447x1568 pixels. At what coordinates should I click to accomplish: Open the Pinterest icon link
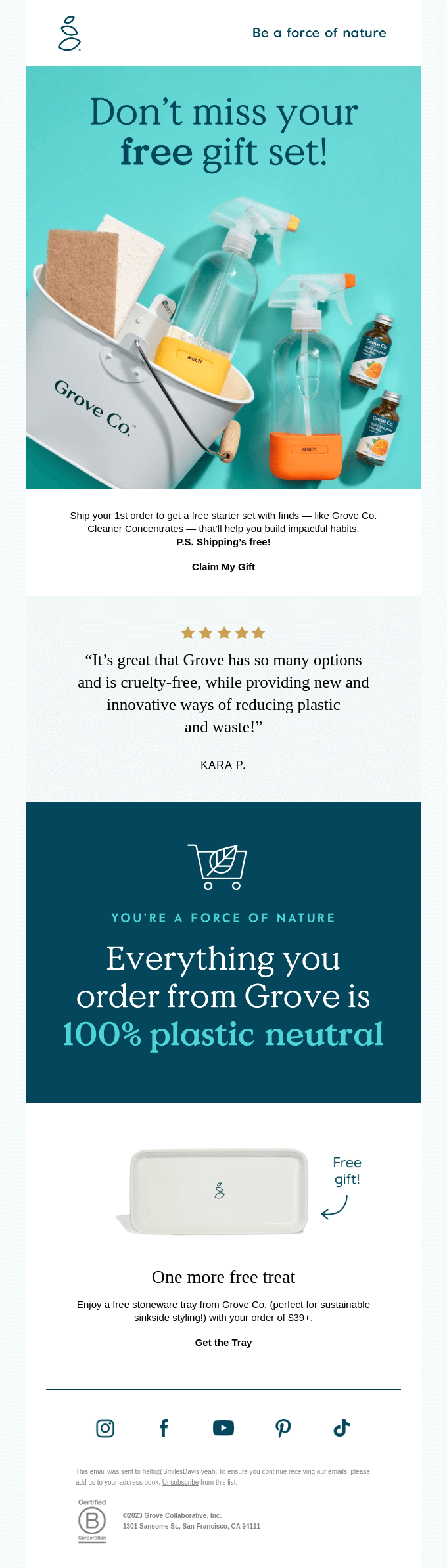click(283, 1428)
